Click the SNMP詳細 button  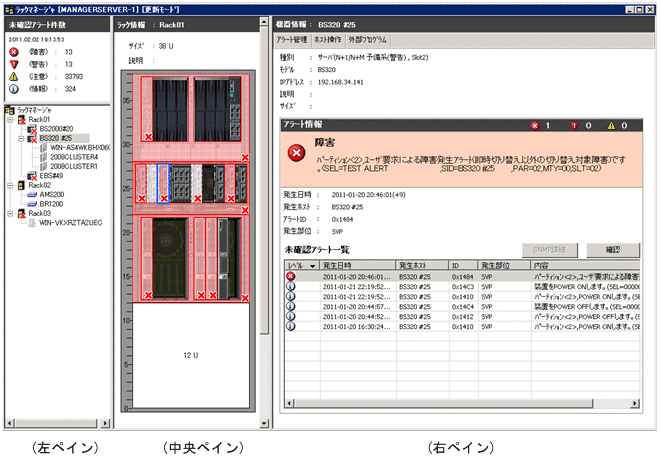tap(545, 249)
